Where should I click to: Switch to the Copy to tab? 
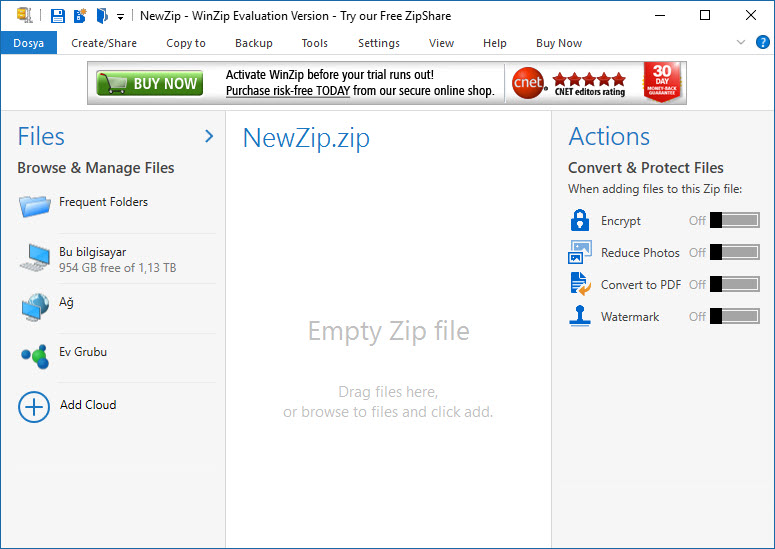click(x=186, y=43)
